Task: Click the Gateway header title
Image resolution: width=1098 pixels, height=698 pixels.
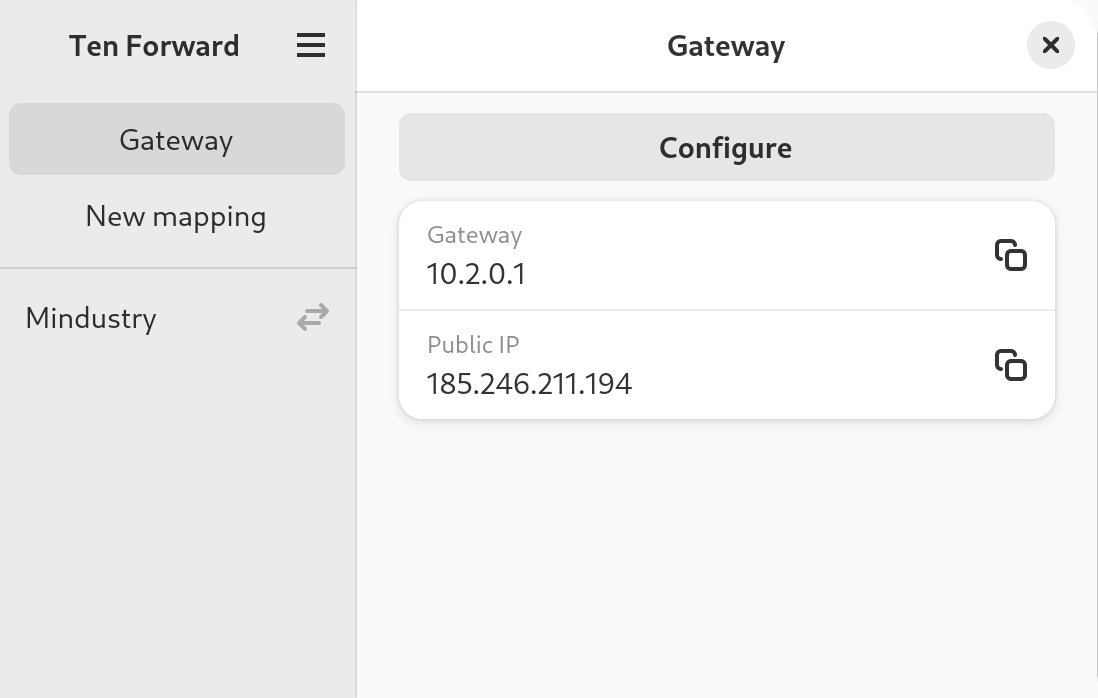Action: (x=726, y=46)
